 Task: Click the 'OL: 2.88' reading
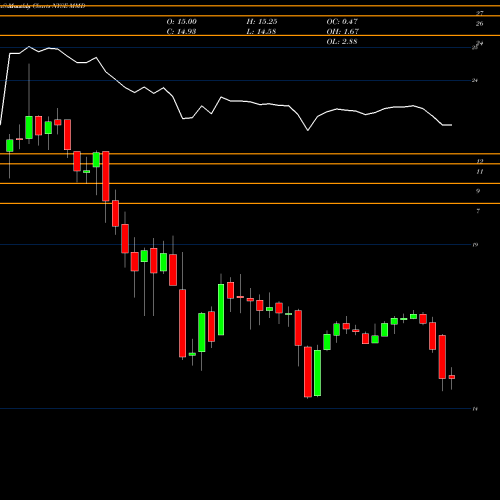[x=342, y=42]
